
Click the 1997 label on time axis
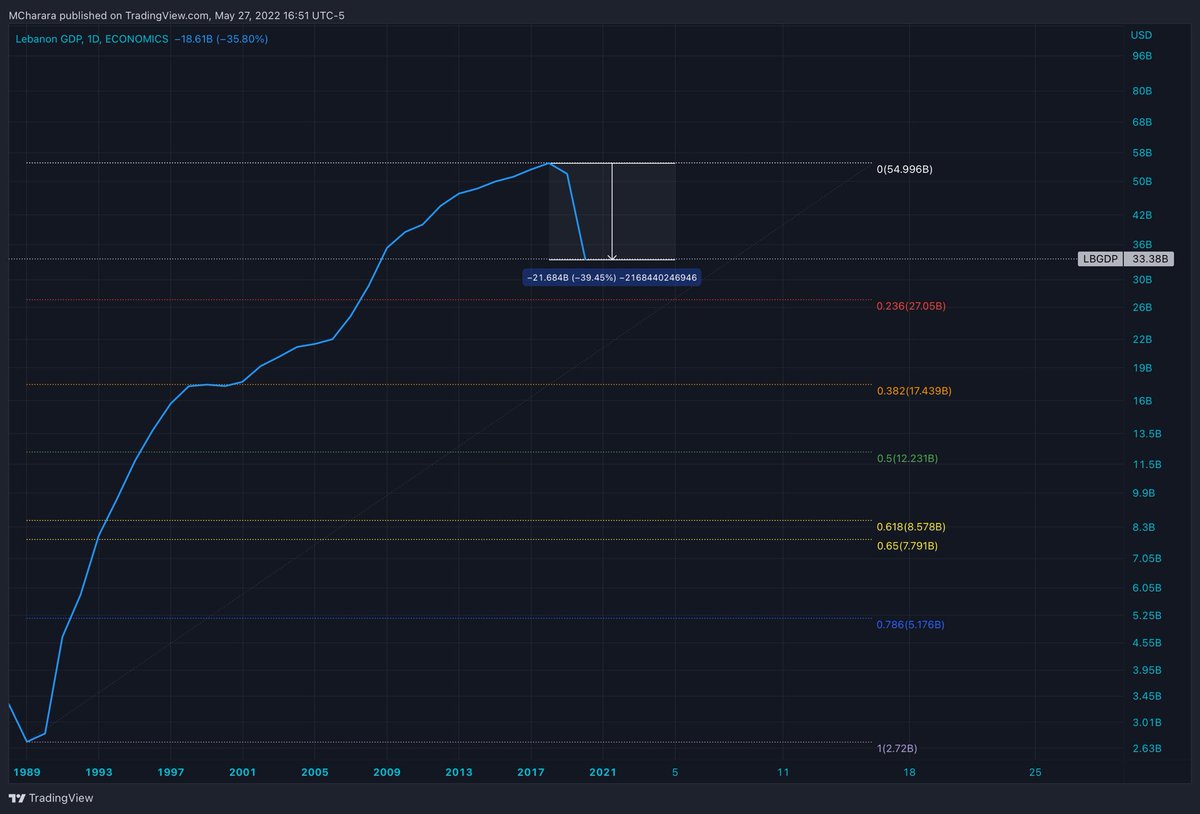[x=170, y=772]
